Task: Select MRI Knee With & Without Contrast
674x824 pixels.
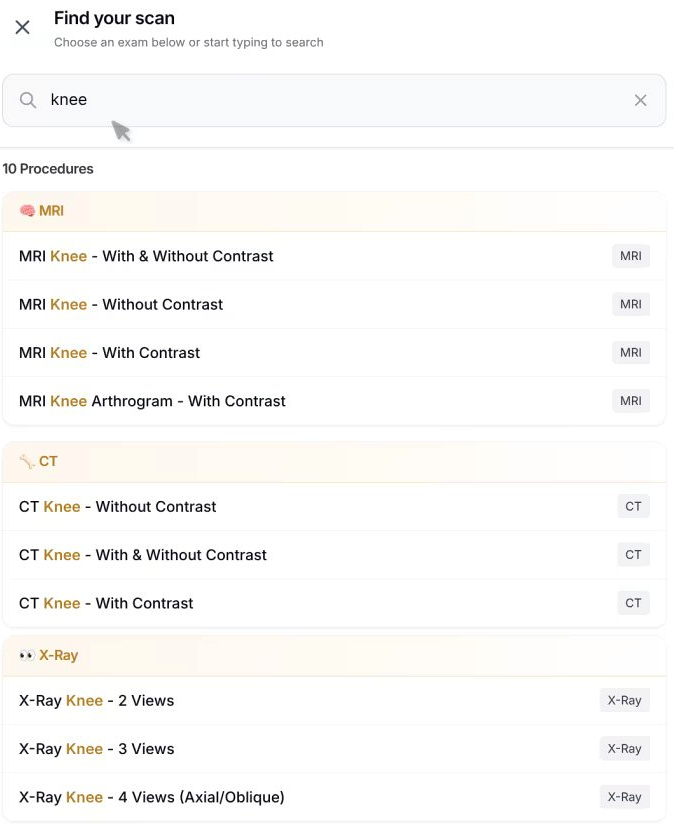Action: pos(146,256)
